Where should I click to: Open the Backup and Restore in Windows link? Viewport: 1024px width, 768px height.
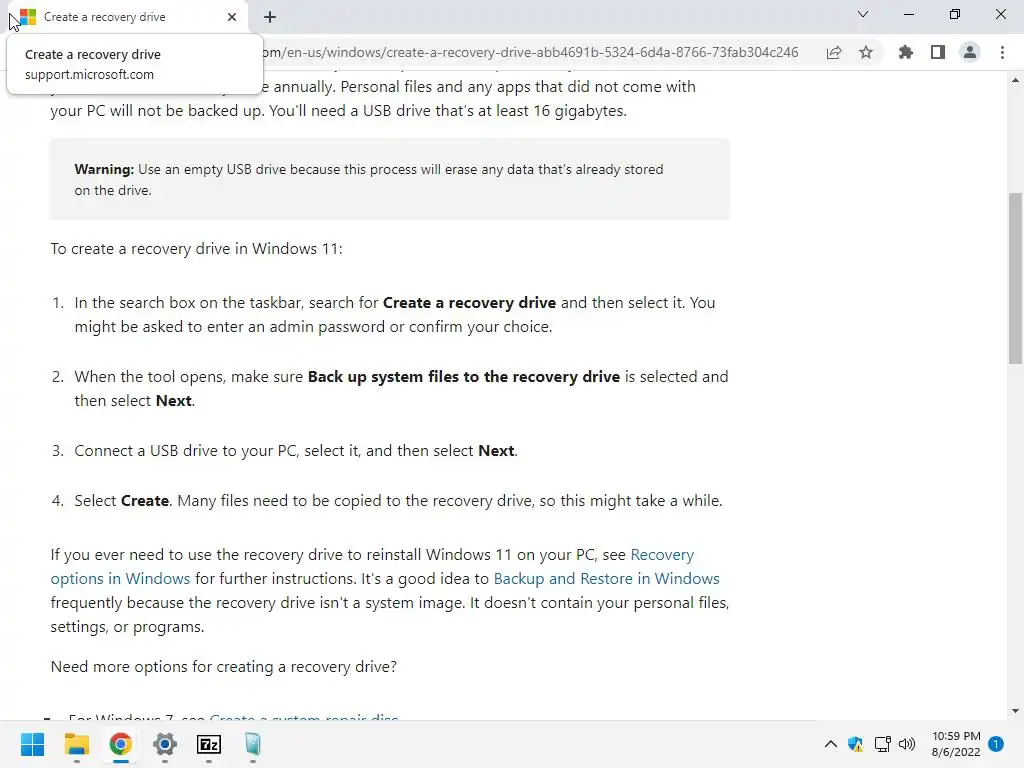coord(606,579)
